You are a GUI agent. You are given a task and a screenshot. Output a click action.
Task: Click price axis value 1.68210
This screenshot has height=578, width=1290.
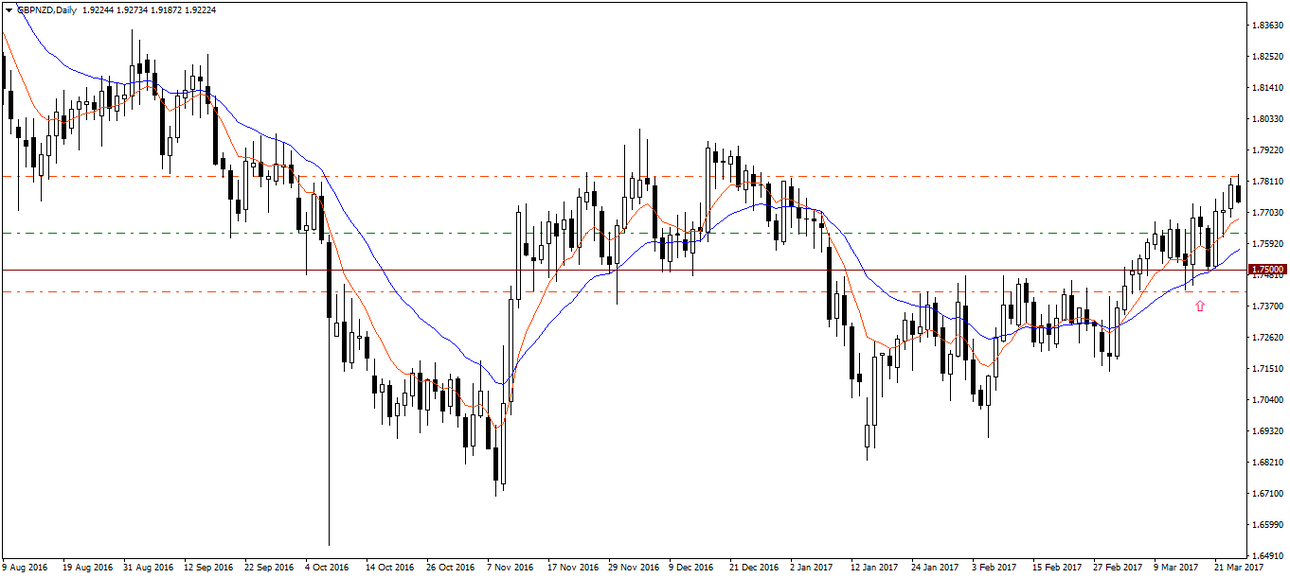point(1270,462)
